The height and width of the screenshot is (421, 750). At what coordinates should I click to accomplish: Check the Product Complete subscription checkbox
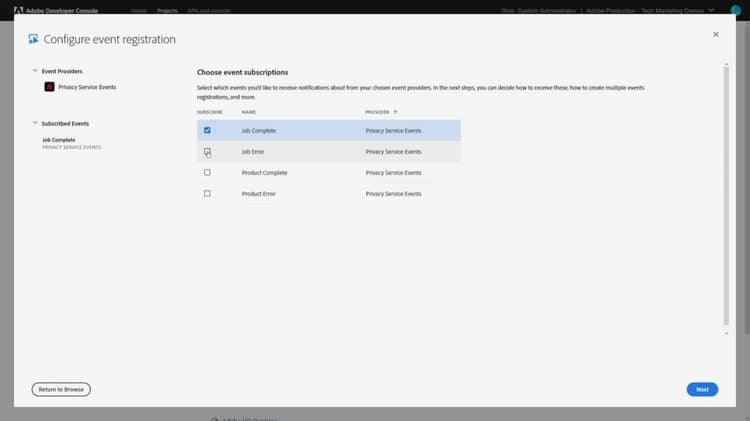pyautogui.click(x=207, y=172)
